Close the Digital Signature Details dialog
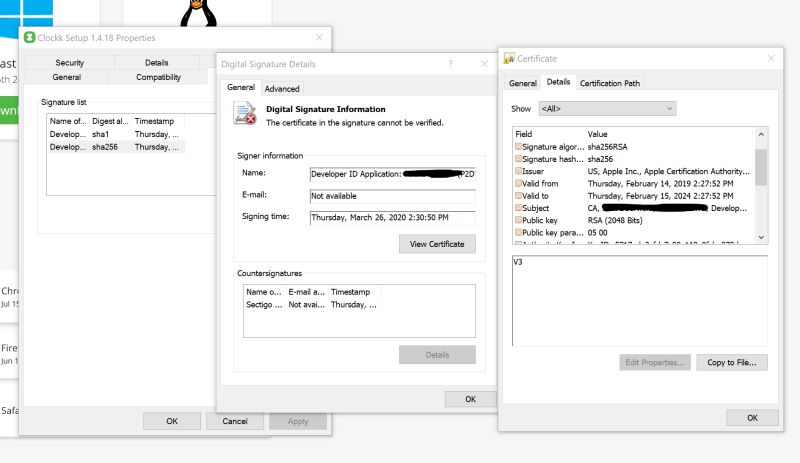The width and height of the screenshot is (800, 463). click(484, 64)
